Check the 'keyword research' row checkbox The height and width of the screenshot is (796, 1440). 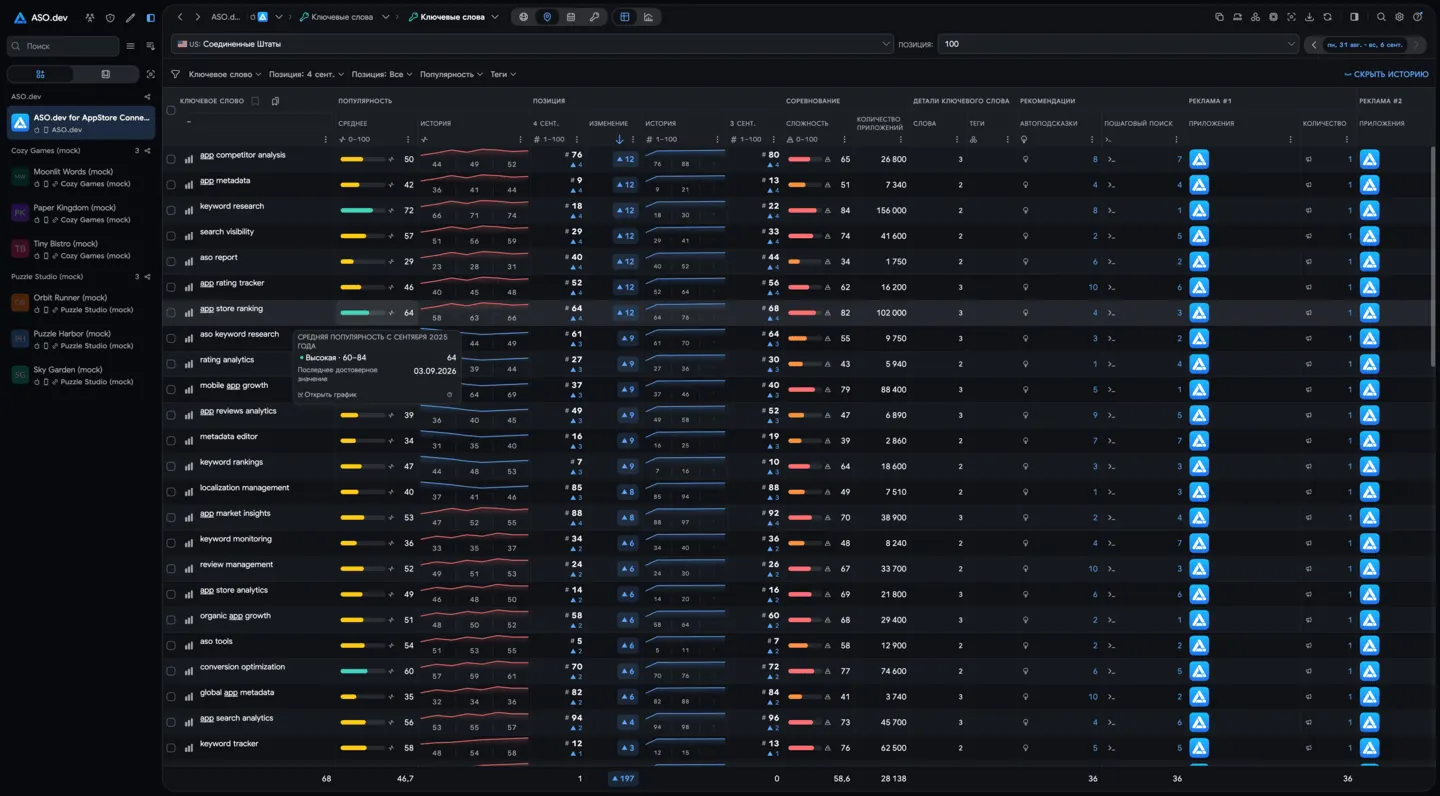(171, 210)
